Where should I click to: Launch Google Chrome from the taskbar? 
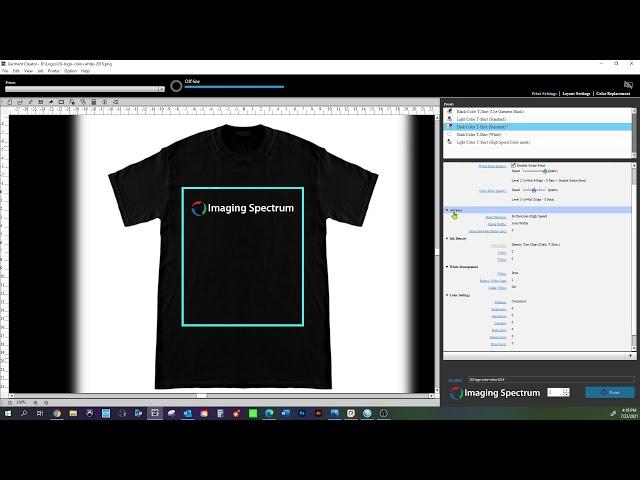(x=57, y=413)
